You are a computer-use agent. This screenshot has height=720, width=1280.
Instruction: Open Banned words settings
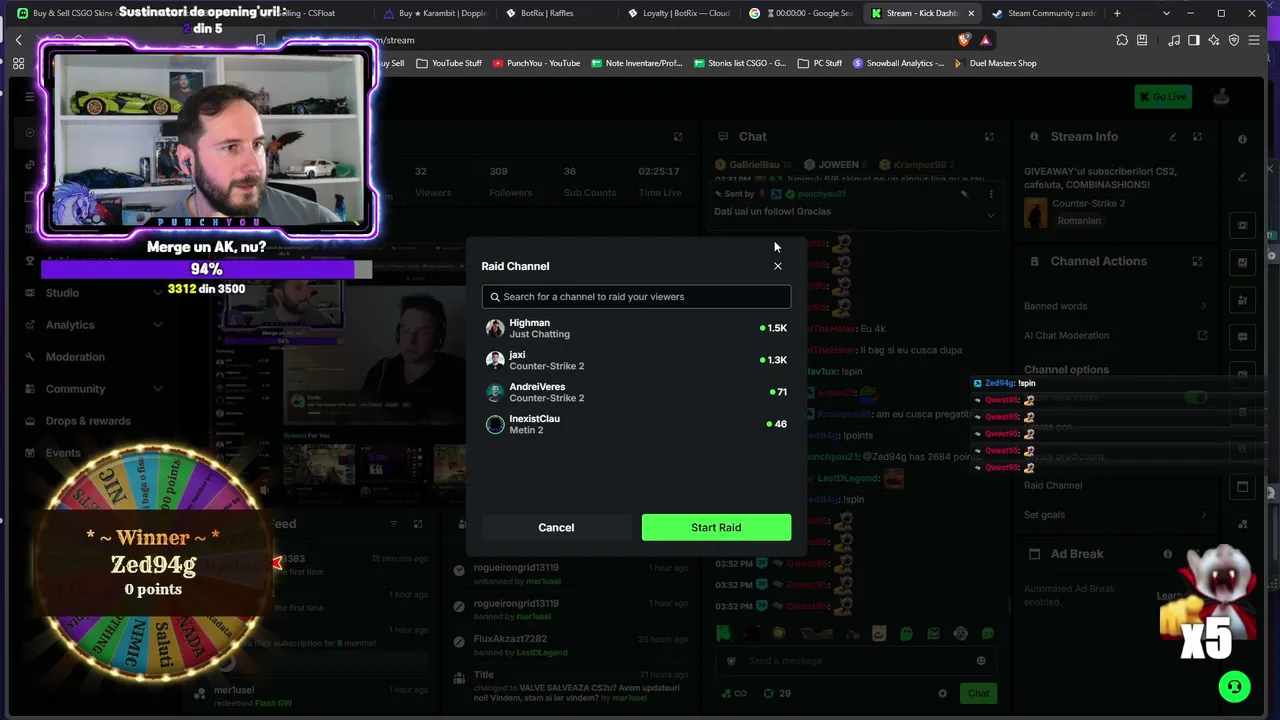[1115, 306]
